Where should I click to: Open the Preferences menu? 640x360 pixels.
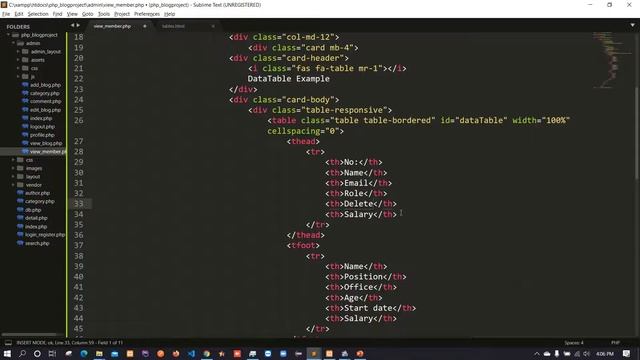(147, 14)
